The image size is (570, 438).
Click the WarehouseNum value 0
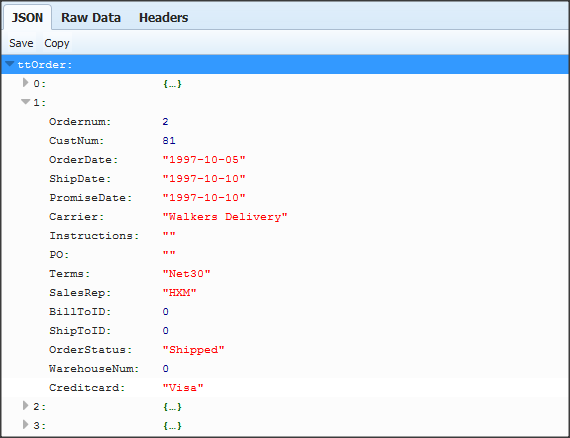tap(165, 369)
